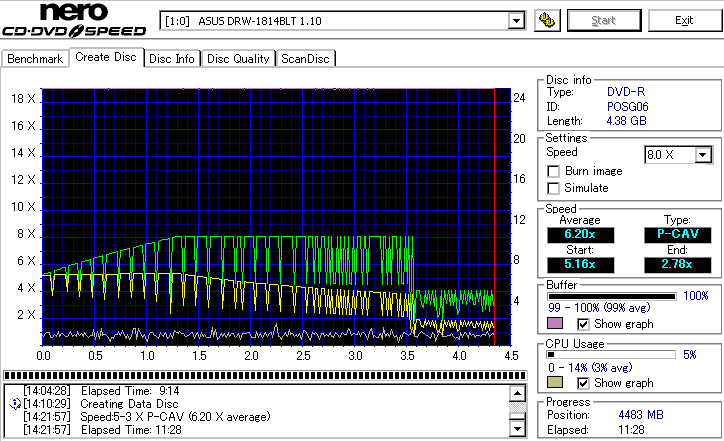Select log line Speed:5-3 X P-CAV
Screen dimensions: 724x441
click(x=147, y=417)
